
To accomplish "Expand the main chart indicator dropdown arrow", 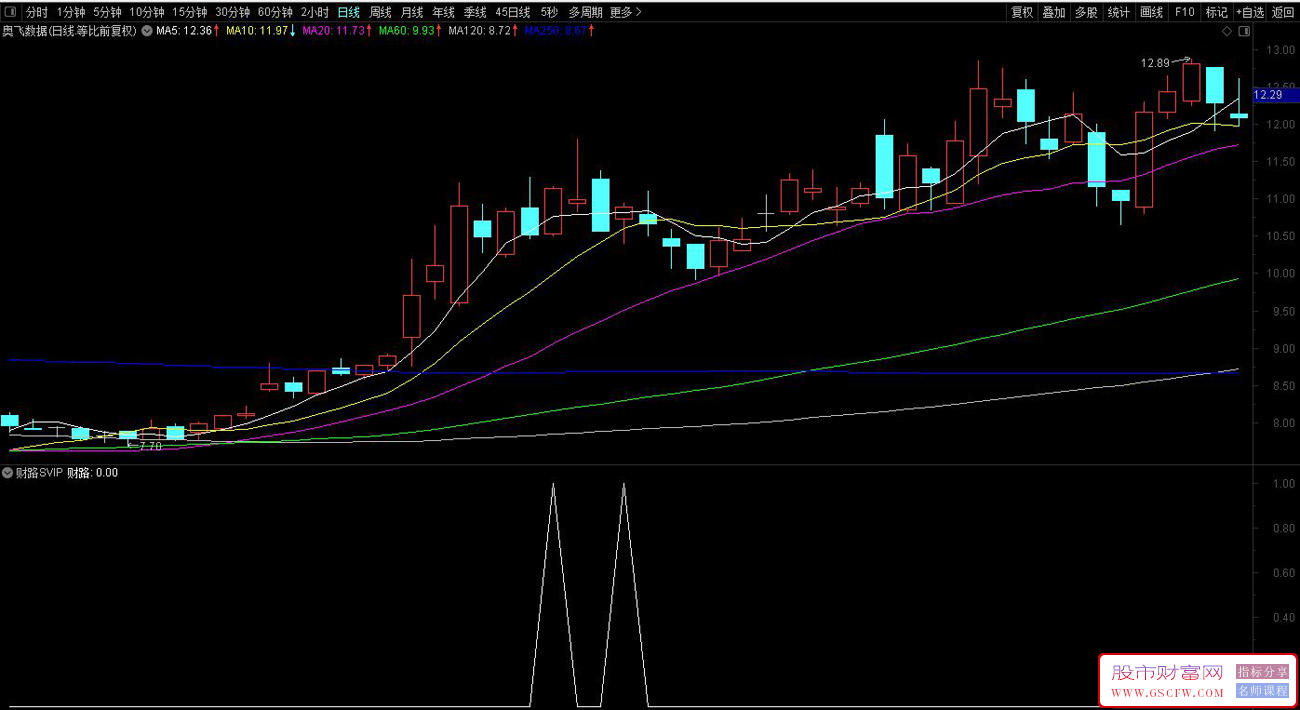I will point(147,31).
